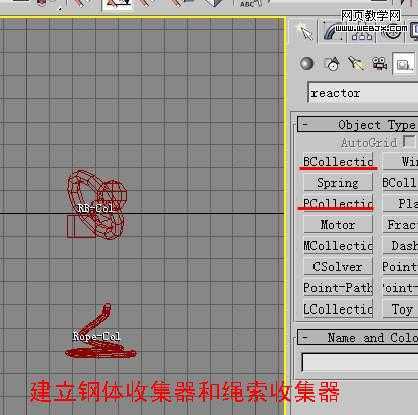Select the Lights category icon
The image size is (418, 415).
tap(356, 64)
